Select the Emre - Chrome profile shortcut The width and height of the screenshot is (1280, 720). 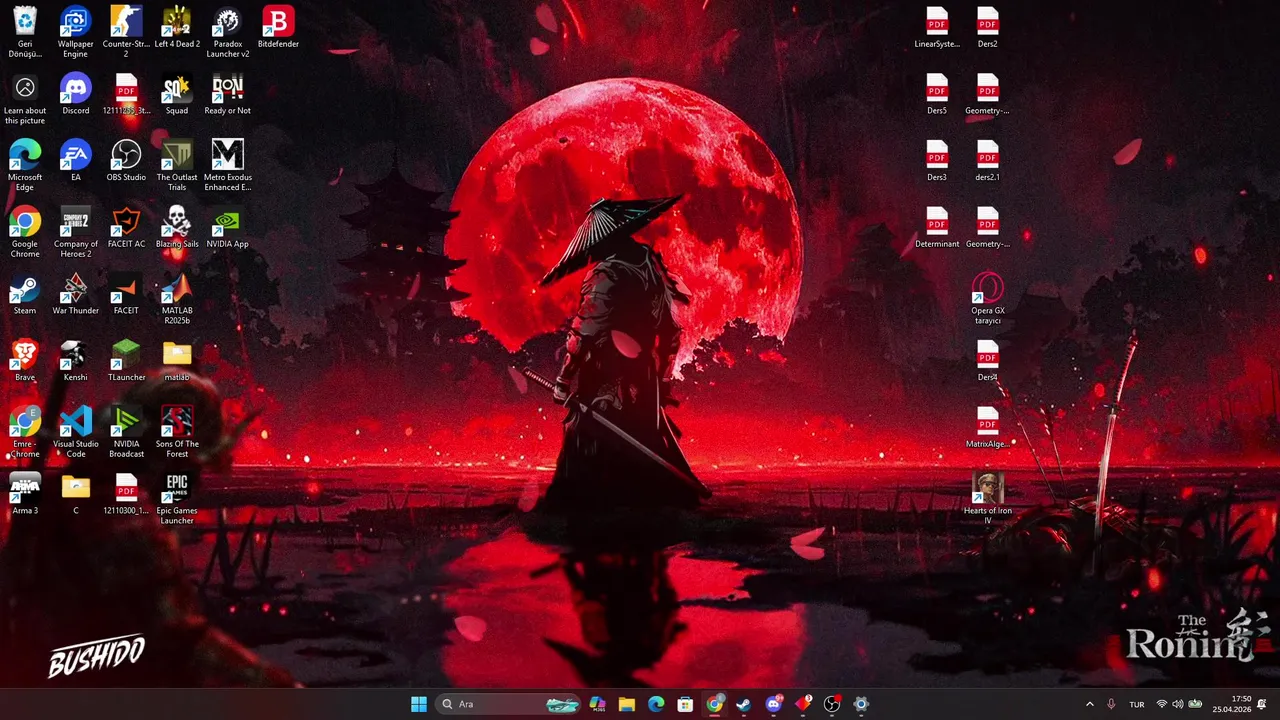(x=25, y=433)
